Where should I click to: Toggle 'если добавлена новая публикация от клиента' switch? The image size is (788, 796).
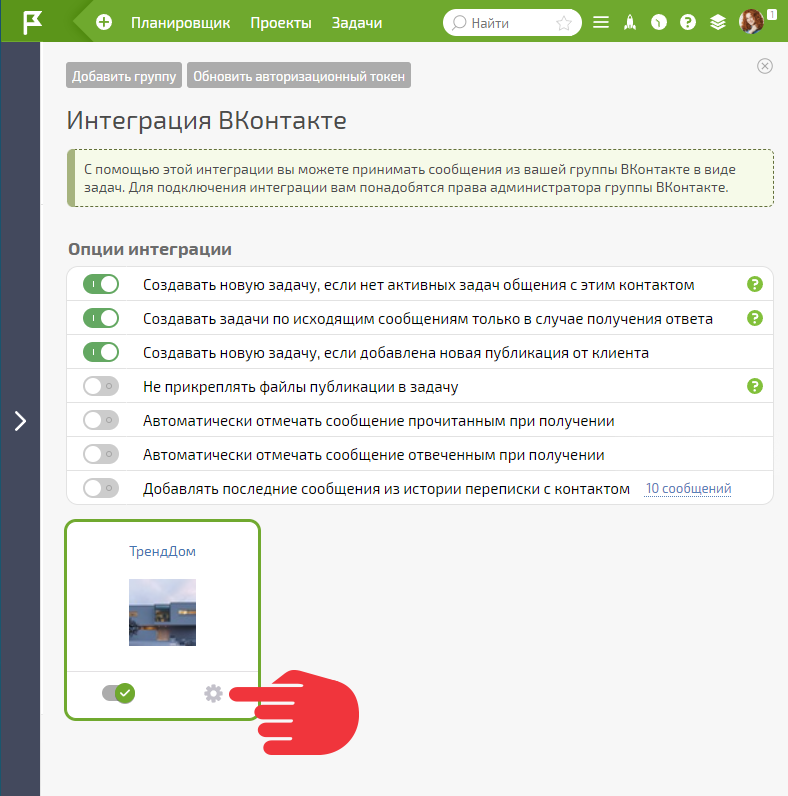[x=101, y=352]
